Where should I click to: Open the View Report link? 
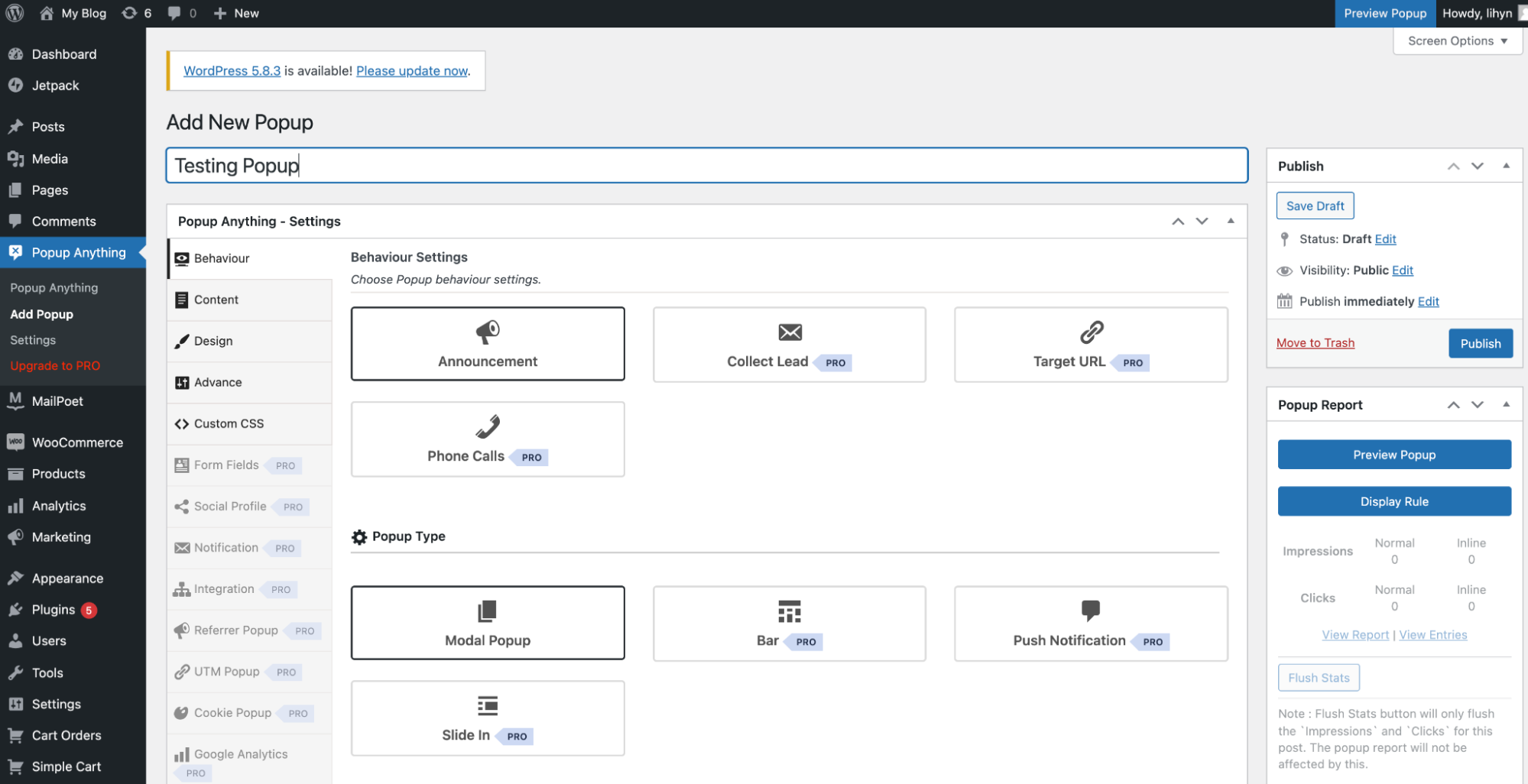tap(1355, 635)
